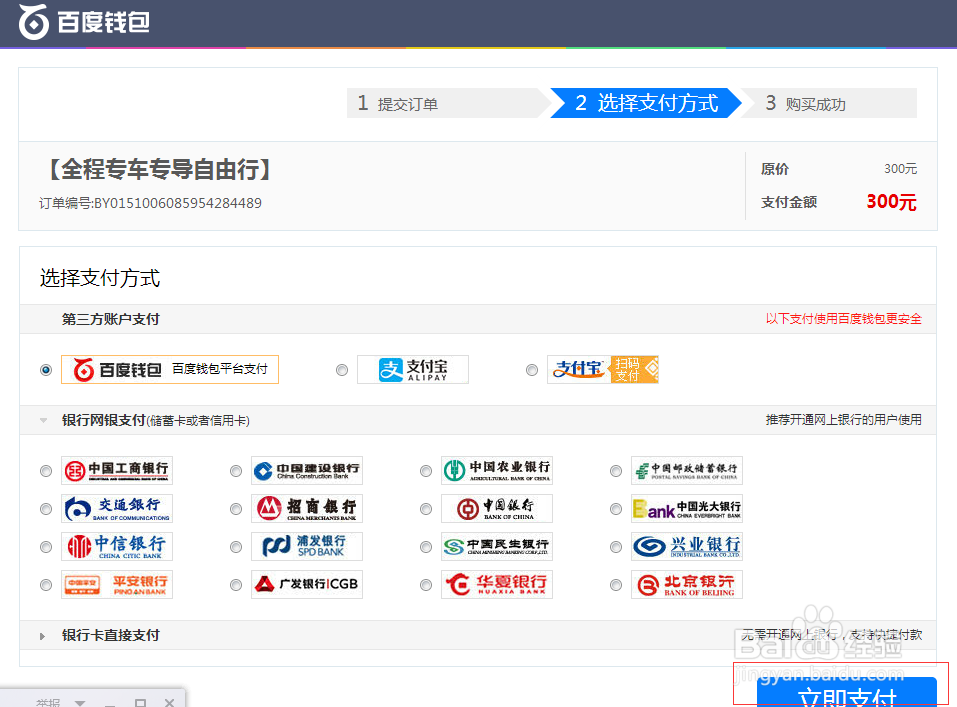Select 中国建设银行 radio button
Image resolution: width=957 pixels, height=707 pixels.
point(236,471)
